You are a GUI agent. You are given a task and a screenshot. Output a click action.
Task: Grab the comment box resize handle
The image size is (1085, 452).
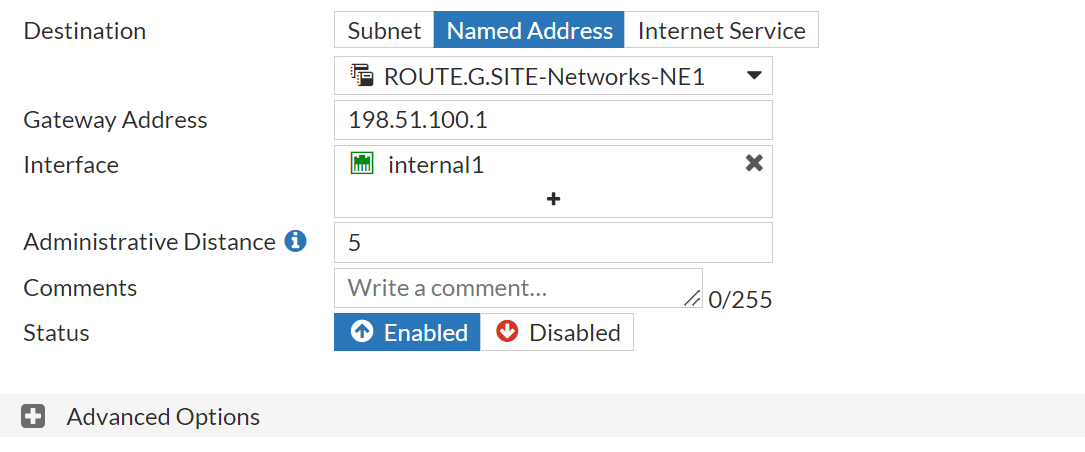[692, 298]
